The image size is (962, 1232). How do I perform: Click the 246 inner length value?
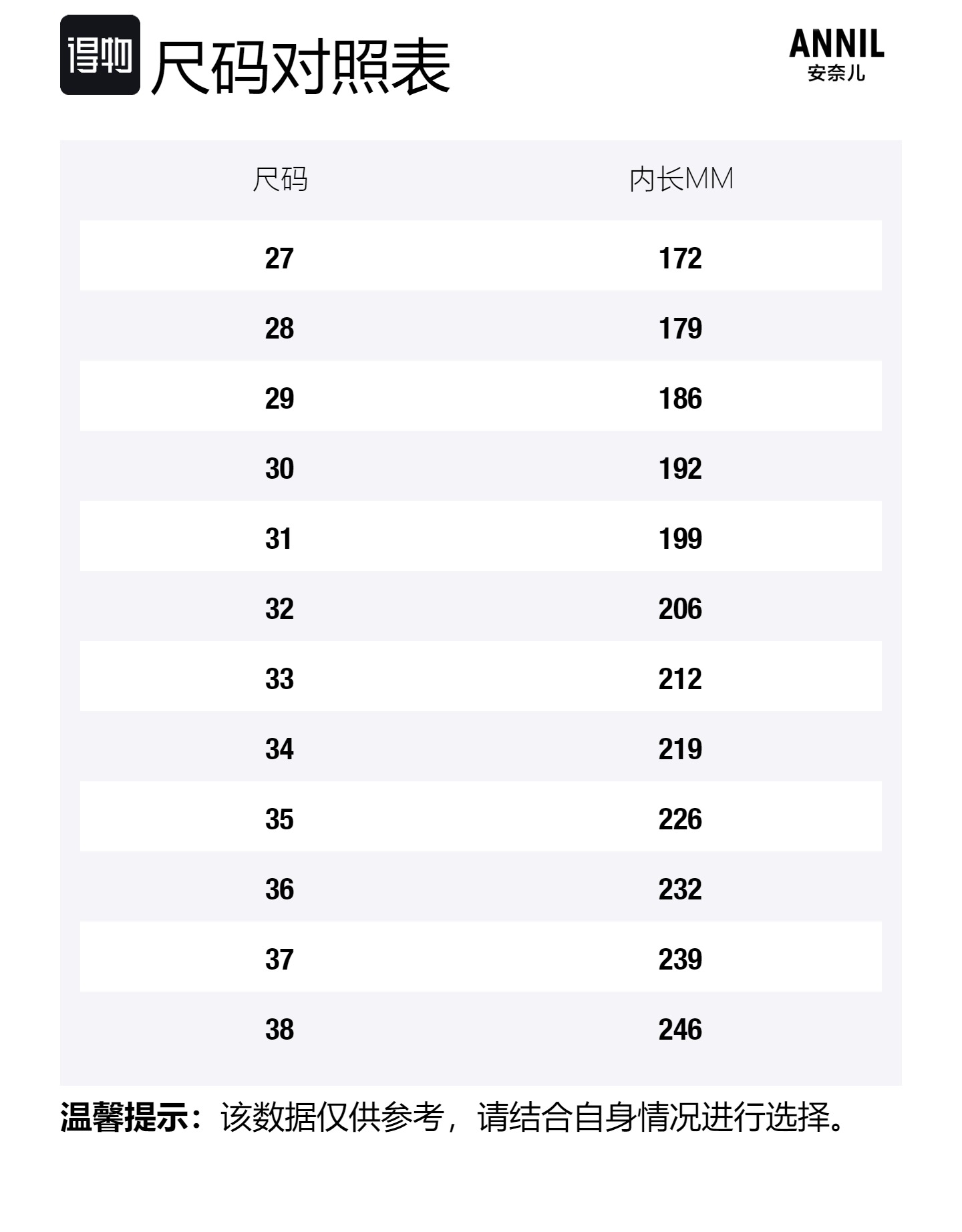[x=680, y=1030]
